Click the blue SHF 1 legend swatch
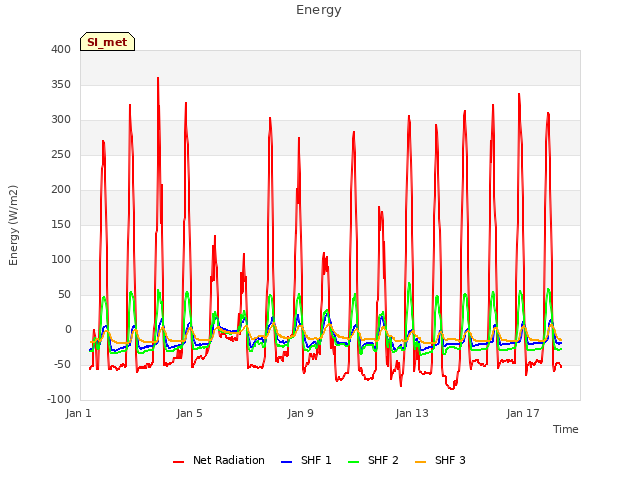 287,462
